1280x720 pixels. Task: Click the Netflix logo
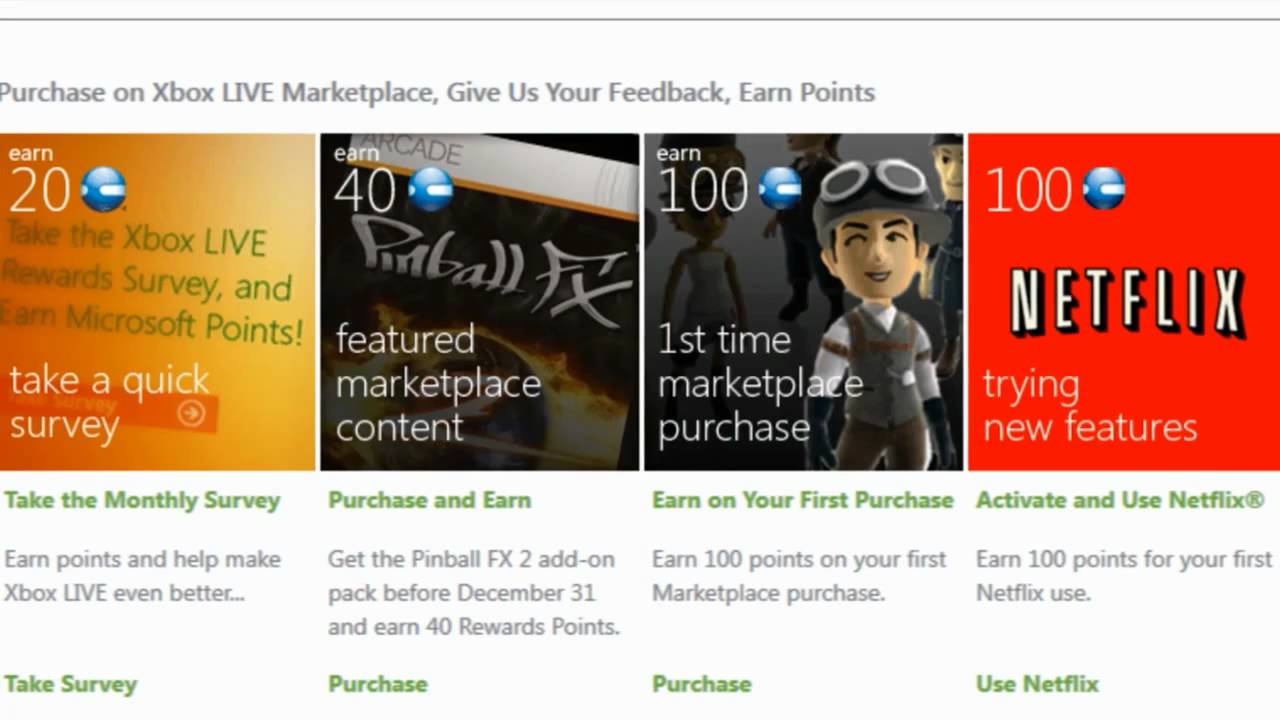(x=1125, y=302)
